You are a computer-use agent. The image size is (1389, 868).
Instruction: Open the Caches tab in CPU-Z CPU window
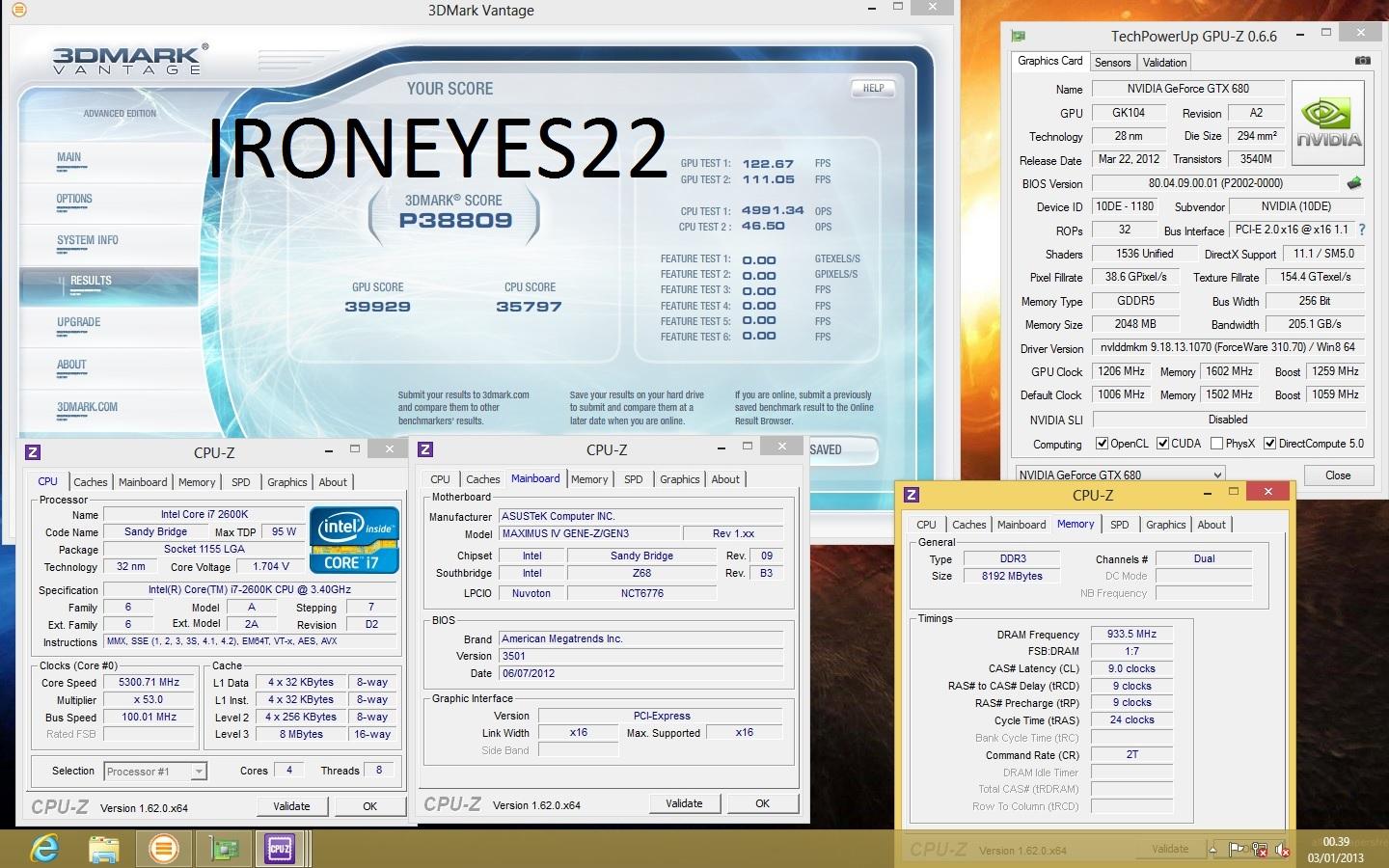tap(91, 482)
